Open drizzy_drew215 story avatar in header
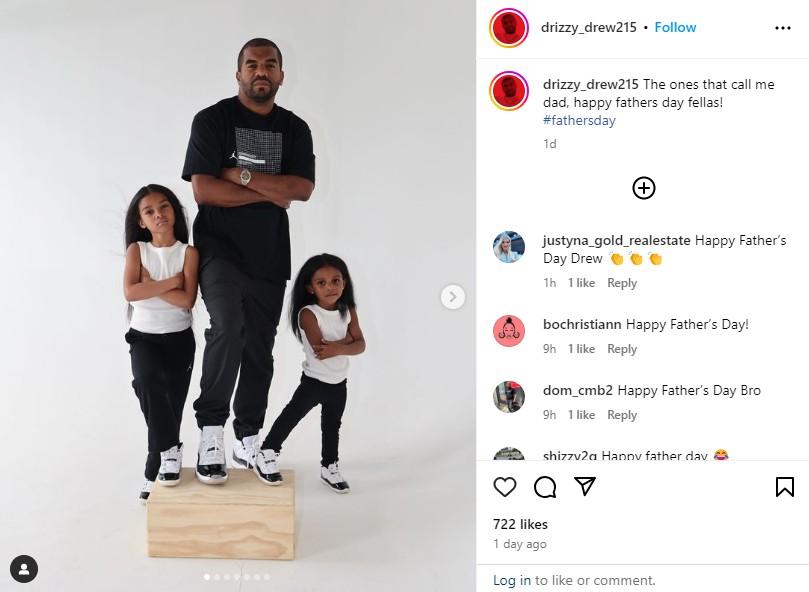The image size is (809, 592). [509, 28]
